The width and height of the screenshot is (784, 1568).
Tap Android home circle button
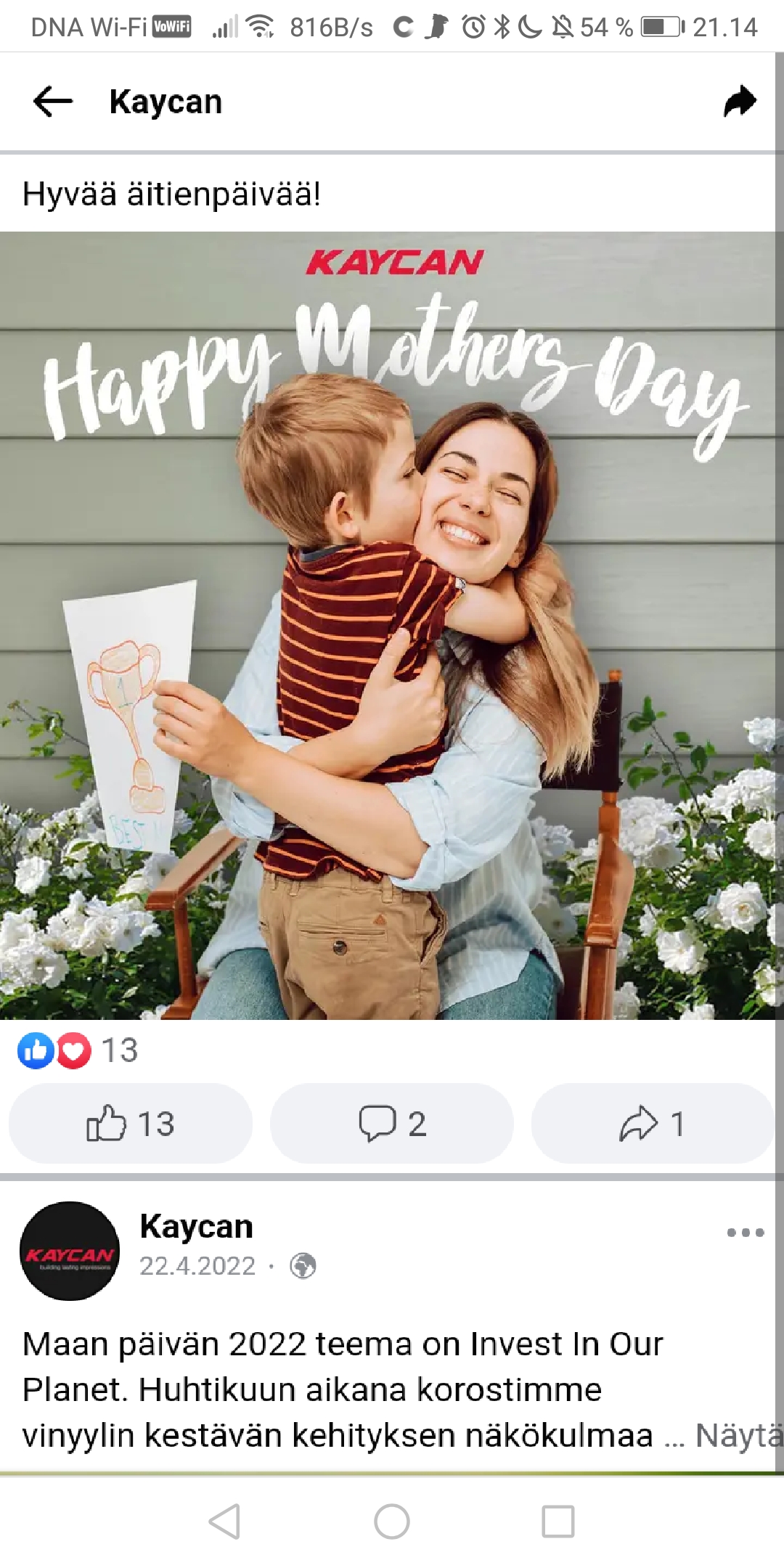pyautogui.click(x=392, y=1521)
